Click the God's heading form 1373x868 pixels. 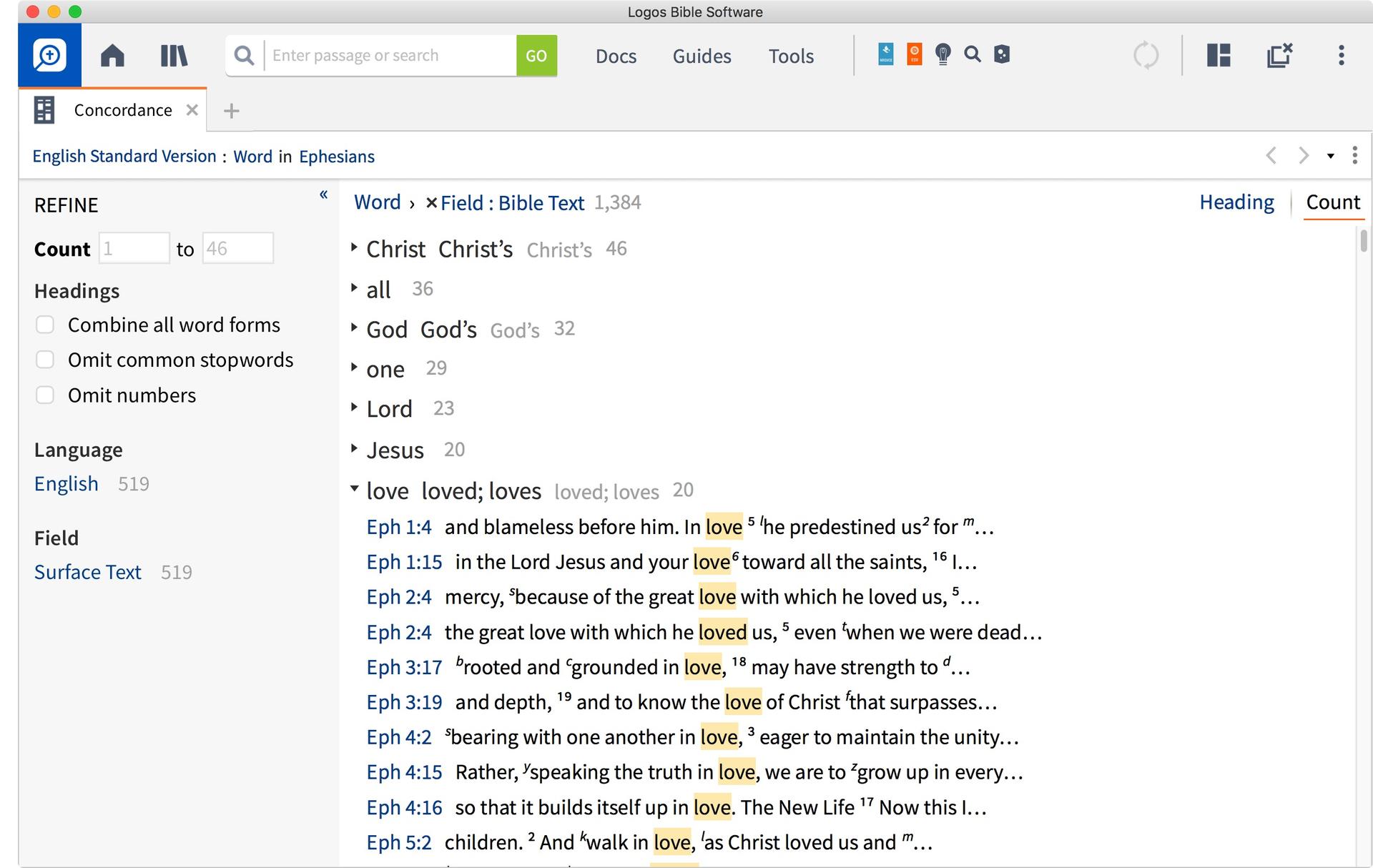(448, 329)
